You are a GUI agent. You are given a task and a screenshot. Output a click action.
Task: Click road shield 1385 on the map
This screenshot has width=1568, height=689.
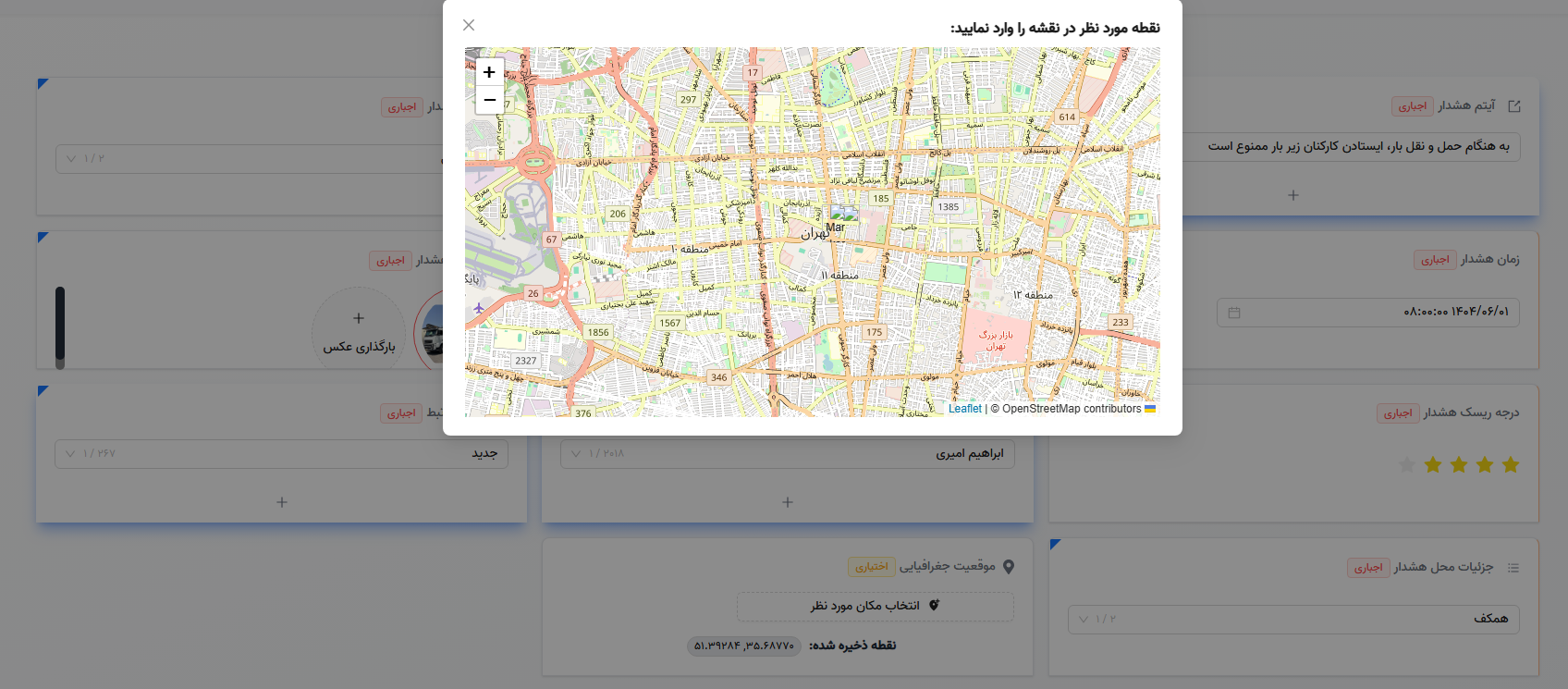949,207
